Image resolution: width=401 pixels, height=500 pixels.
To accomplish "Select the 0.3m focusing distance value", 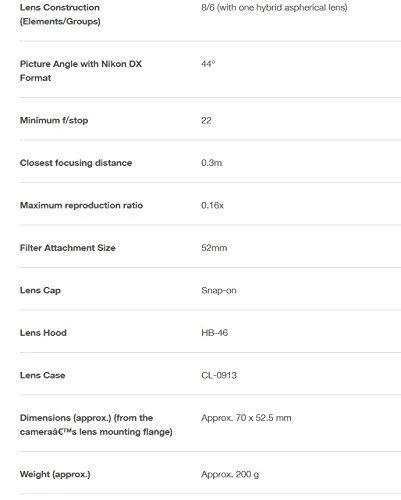I will (x=212, y=163).
